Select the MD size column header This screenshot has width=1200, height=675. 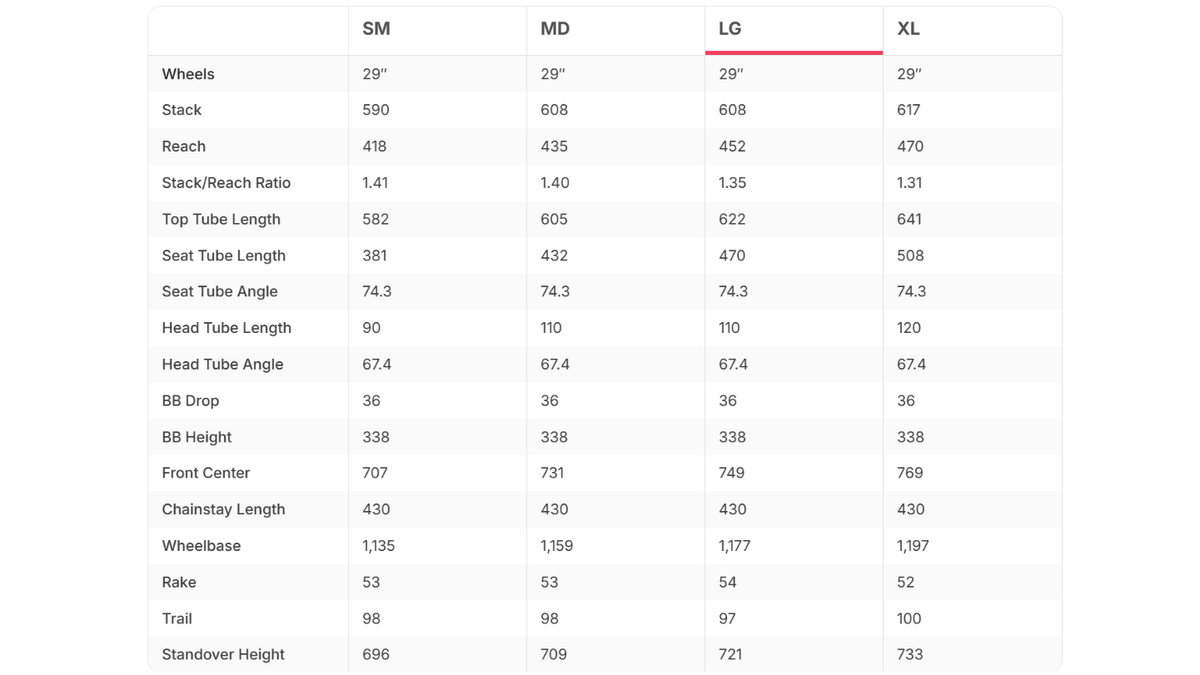pyautogui.click(x=555, y=29)
